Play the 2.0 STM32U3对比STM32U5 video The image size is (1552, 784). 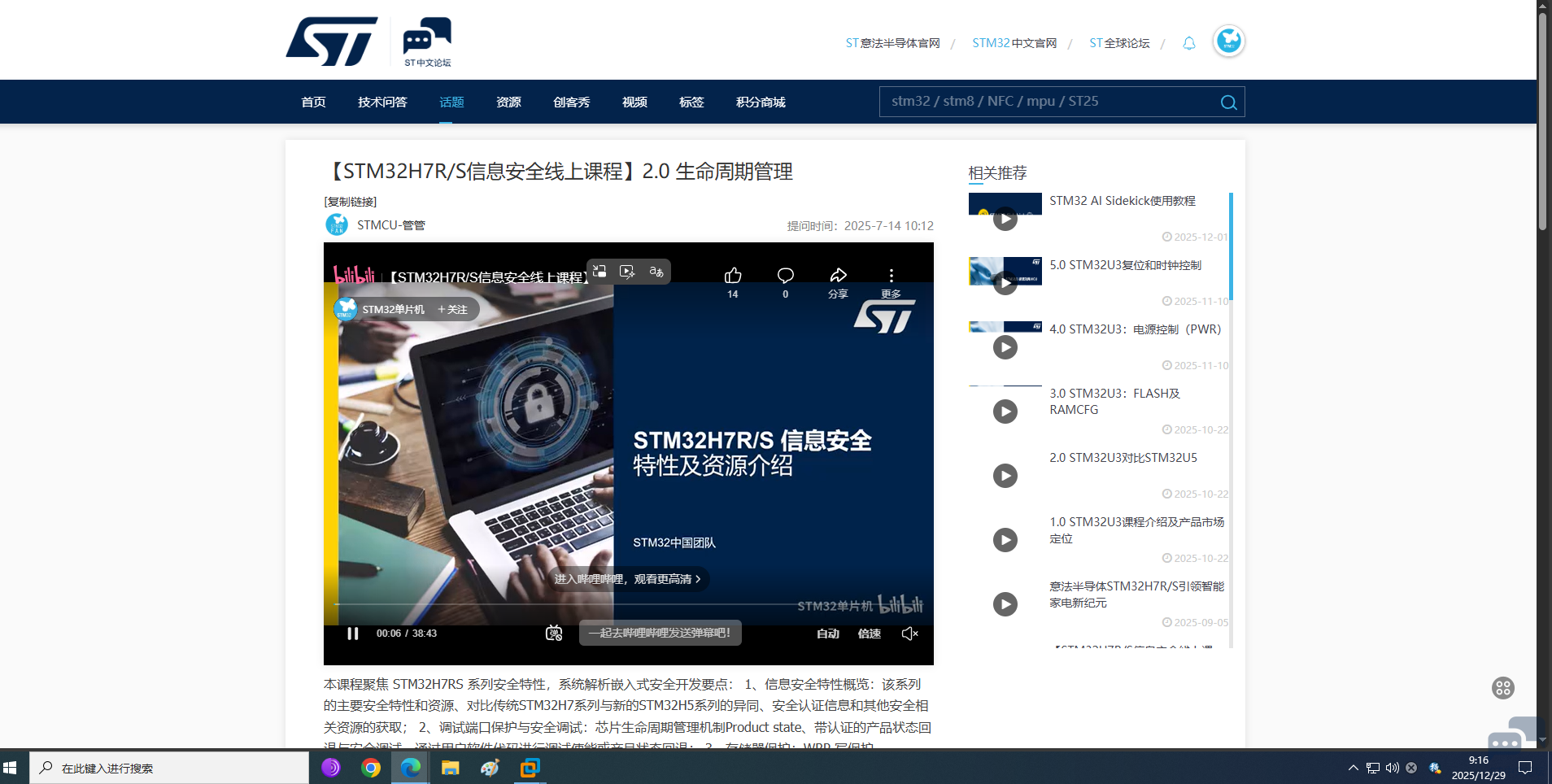point(1005,476)
